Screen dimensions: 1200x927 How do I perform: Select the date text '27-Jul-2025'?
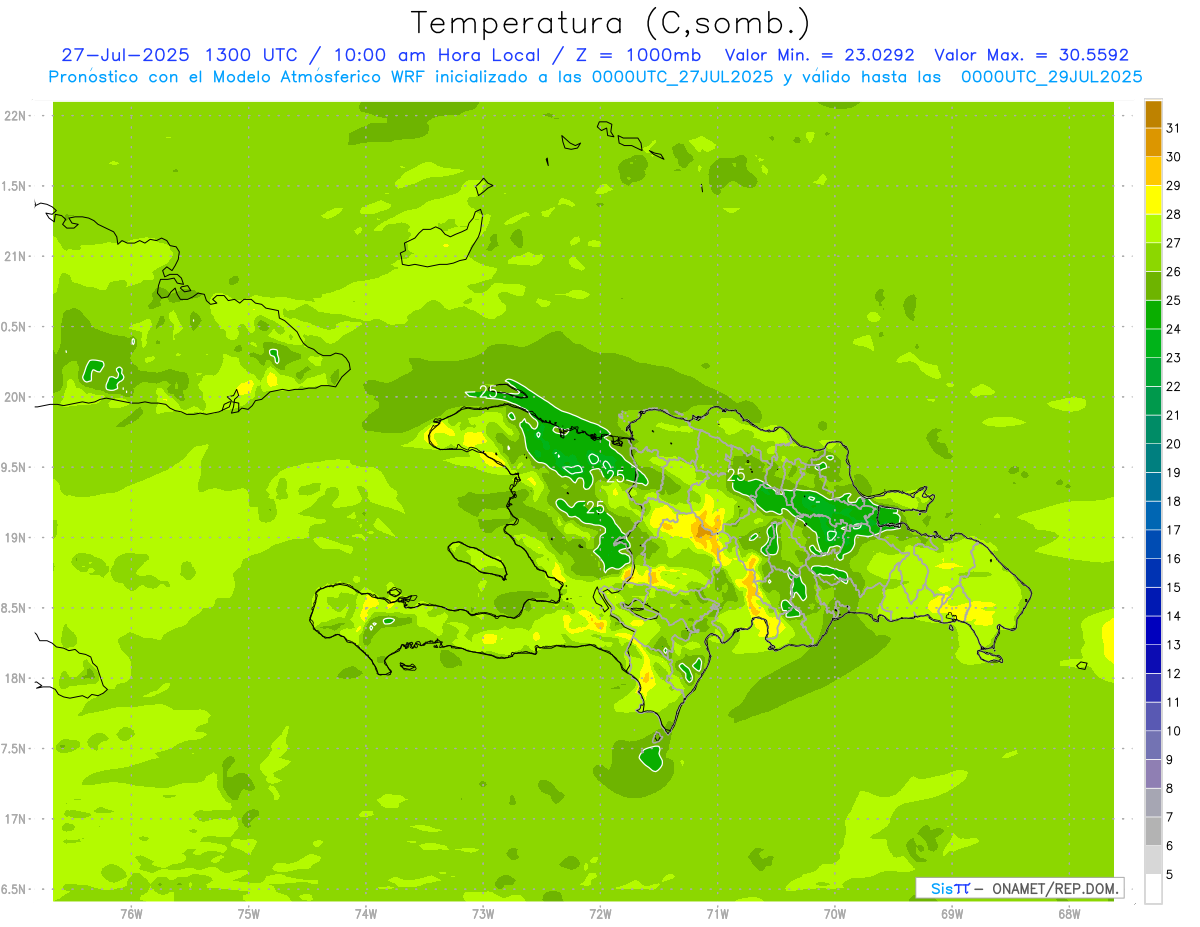tap(127, 55)
